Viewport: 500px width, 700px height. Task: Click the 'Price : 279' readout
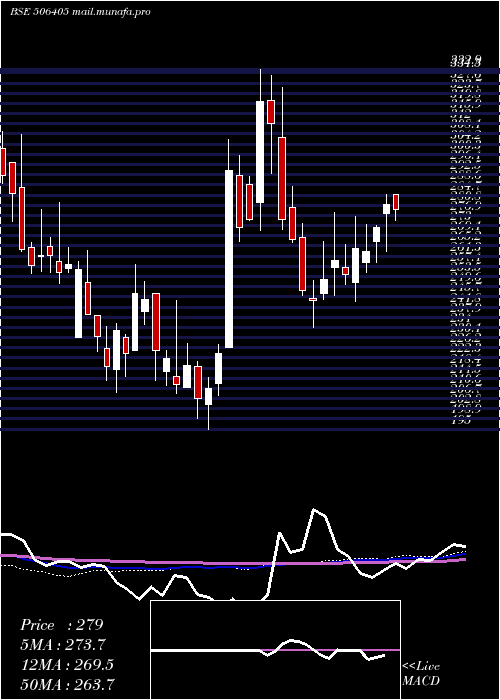(62, 625)
